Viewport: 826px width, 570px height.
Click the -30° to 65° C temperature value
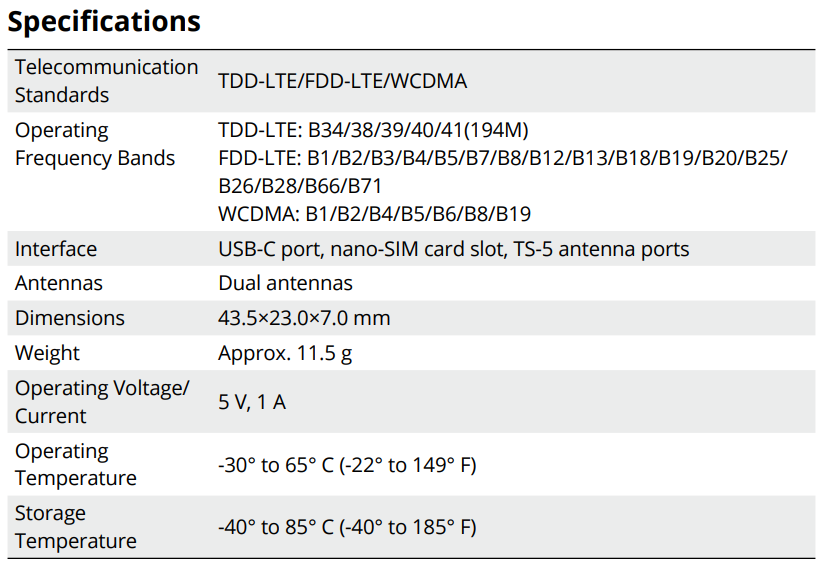pyautogui.click(x=347, y=465)
